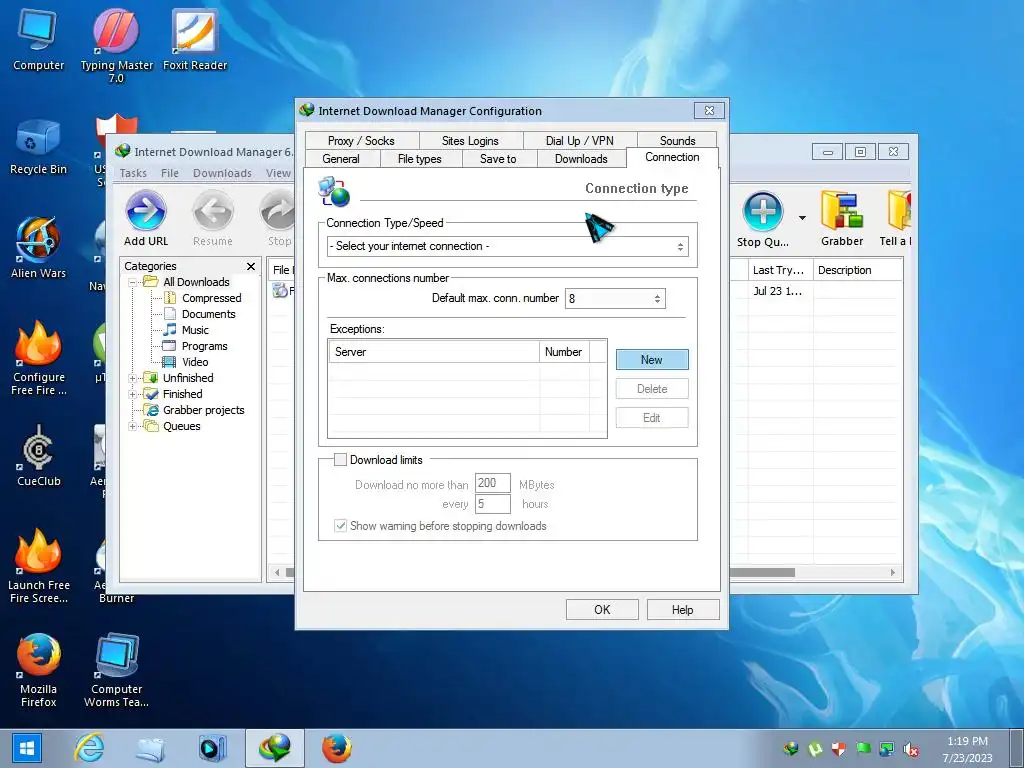Expand the Unfinished tree node

pyautogui.click(x=133, y=378)
